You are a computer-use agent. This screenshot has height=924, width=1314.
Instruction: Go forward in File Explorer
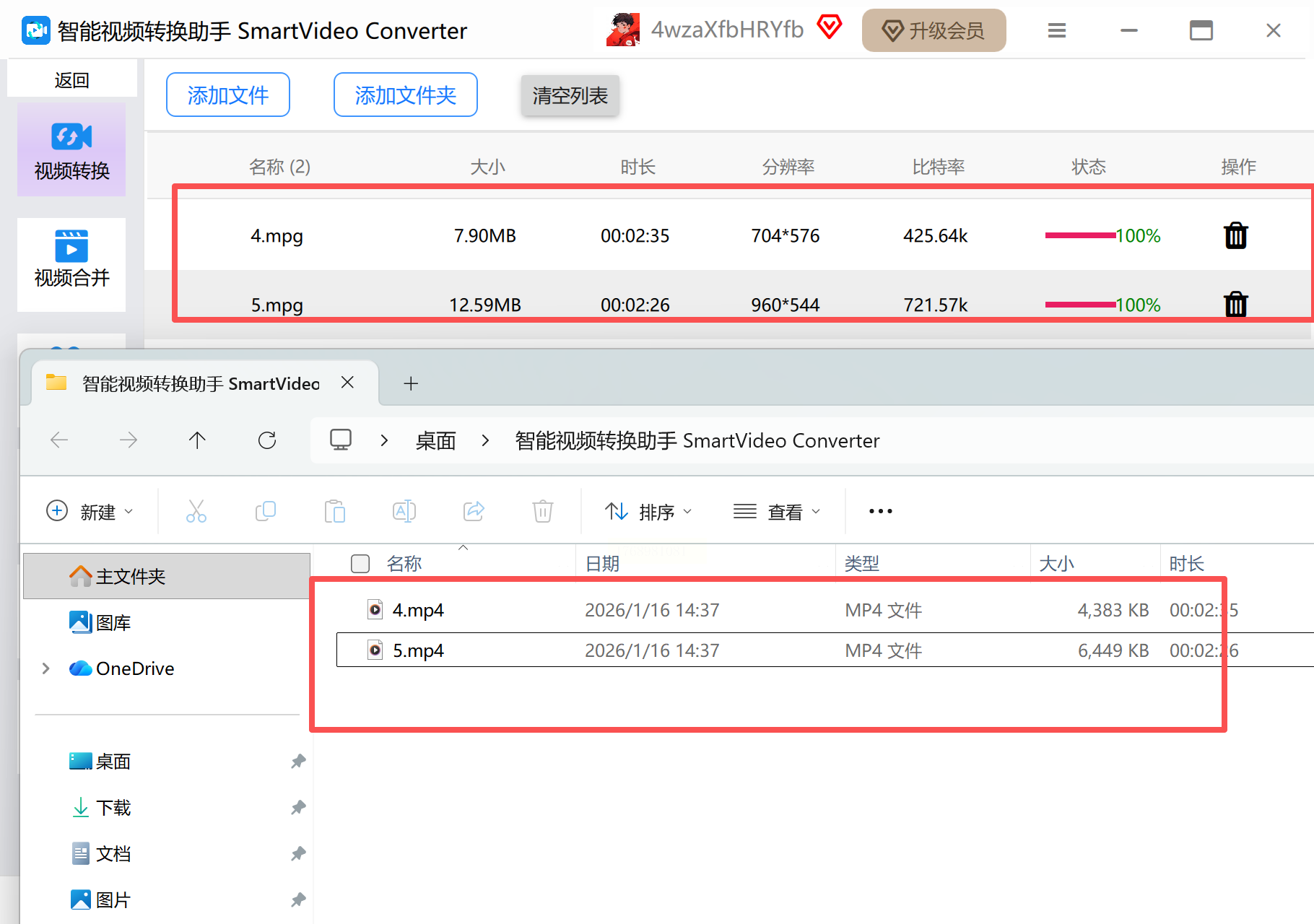(x=129, y=440)
